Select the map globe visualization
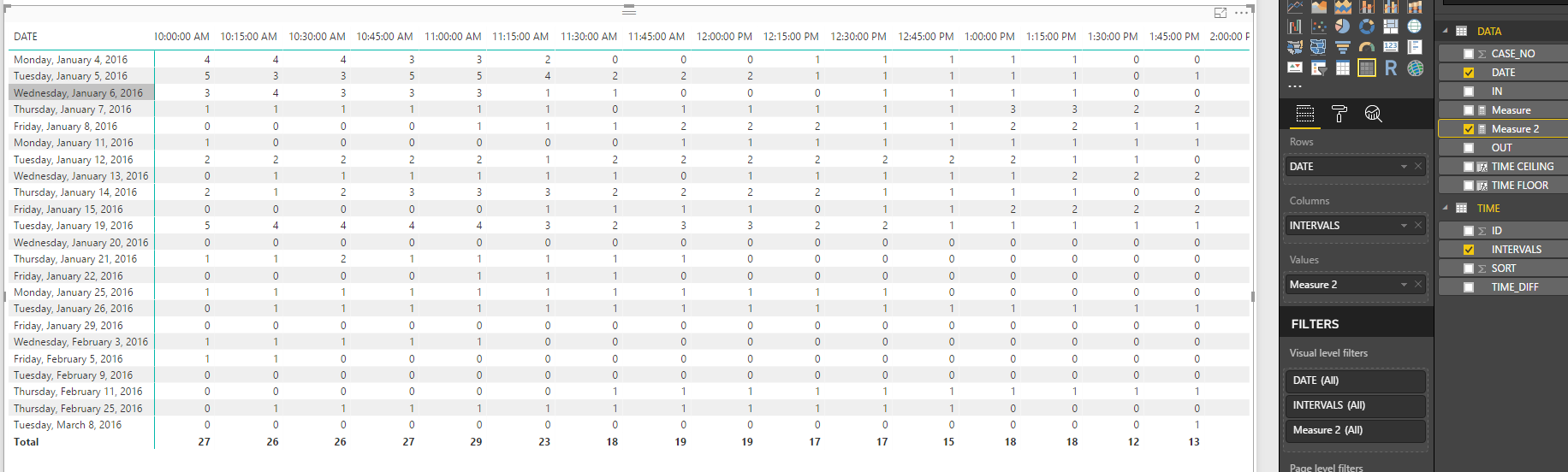 [x=1415, y=27]
